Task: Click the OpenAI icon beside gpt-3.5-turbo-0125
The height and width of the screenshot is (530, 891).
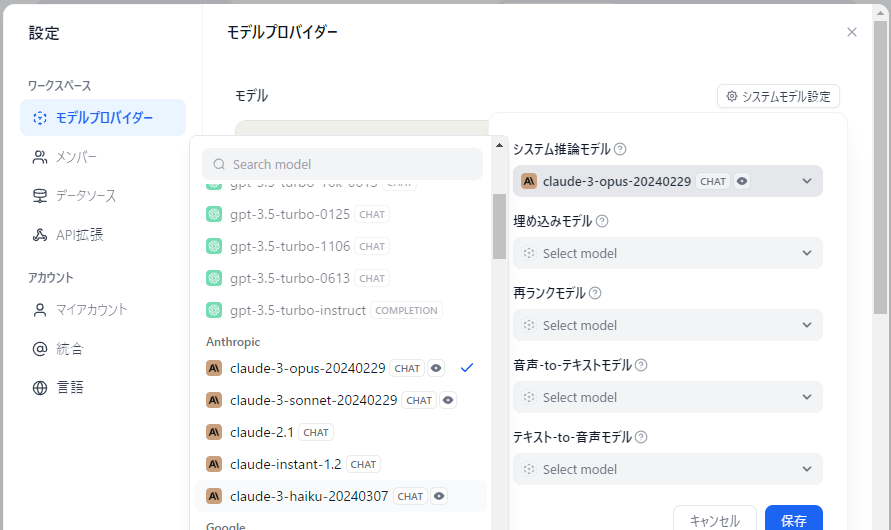Action: click(x=214, y=214)
